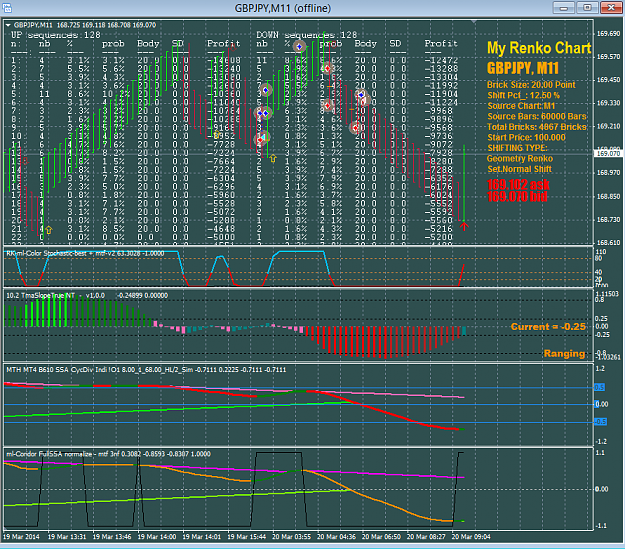Select 'Geometry Renko' label
The width and height of the screenshot is (625, 549).
[519, 159]
